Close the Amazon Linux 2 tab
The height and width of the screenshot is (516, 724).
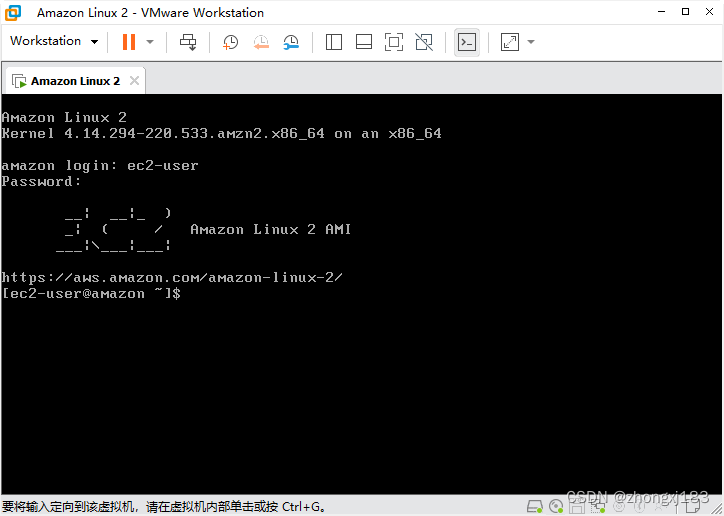coord(134,81)
